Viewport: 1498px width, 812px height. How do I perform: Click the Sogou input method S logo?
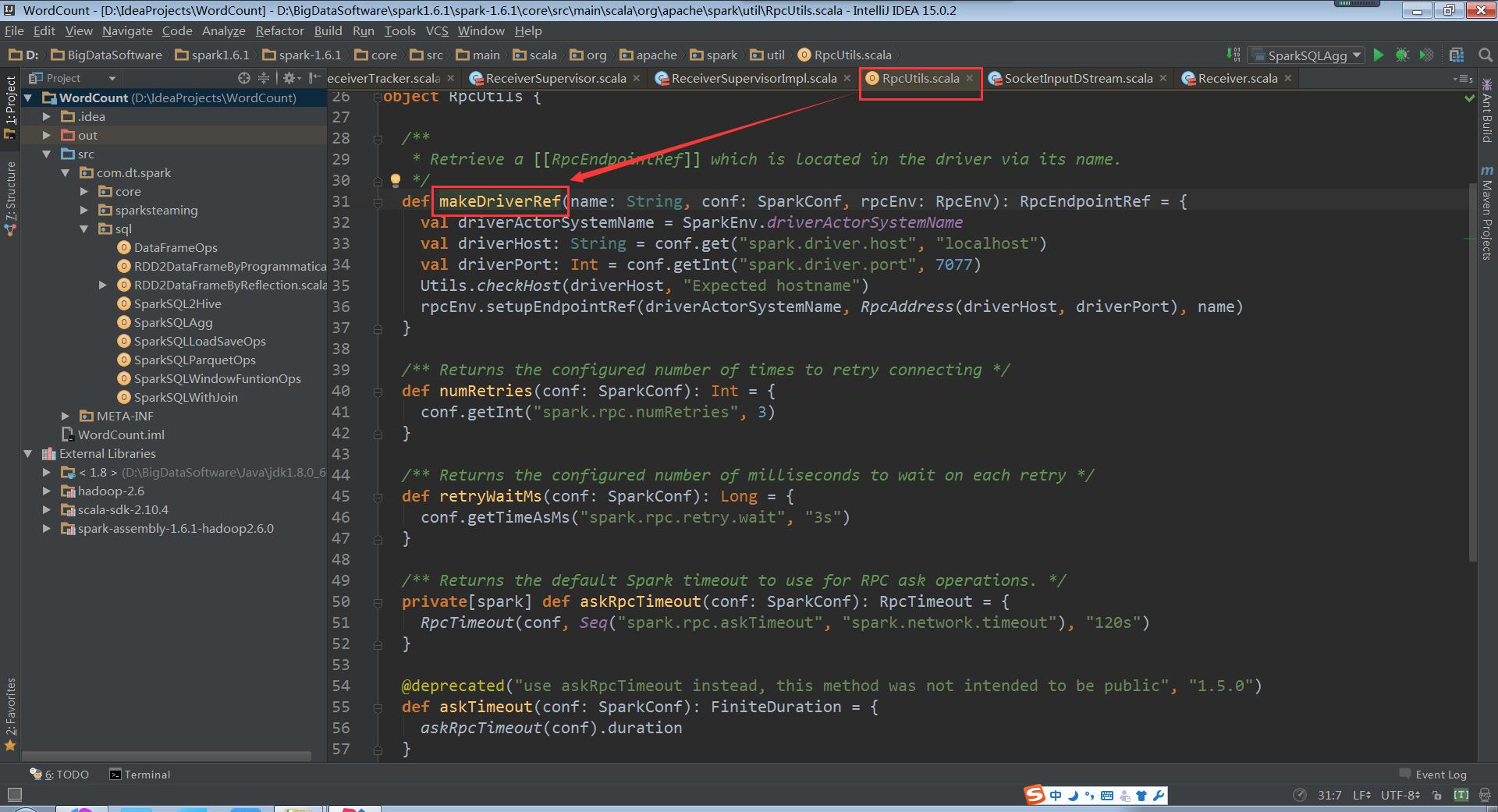click(1035, 795)
